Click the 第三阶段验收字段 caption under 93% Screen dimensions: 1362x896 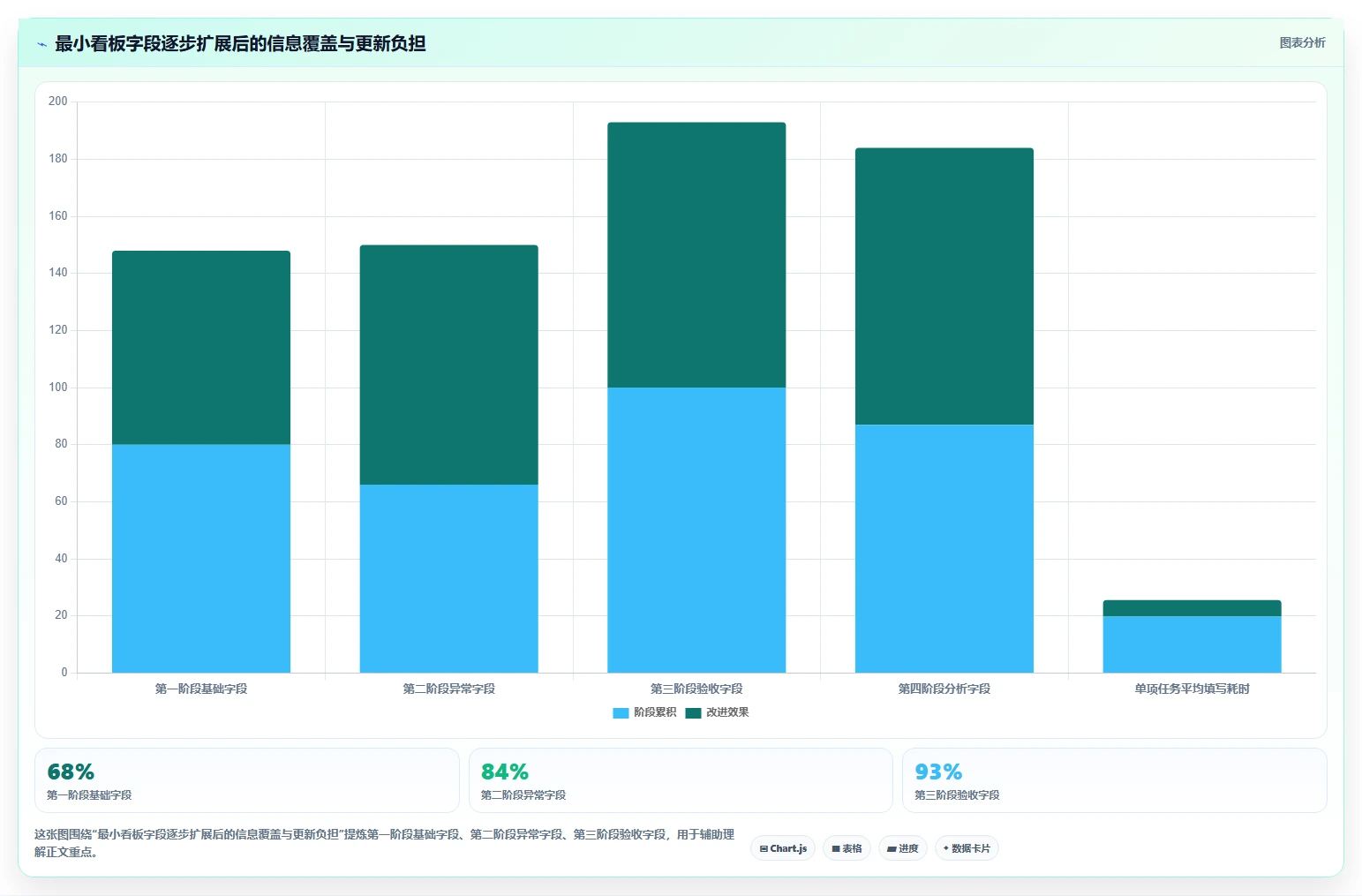(x=957, y=795)
